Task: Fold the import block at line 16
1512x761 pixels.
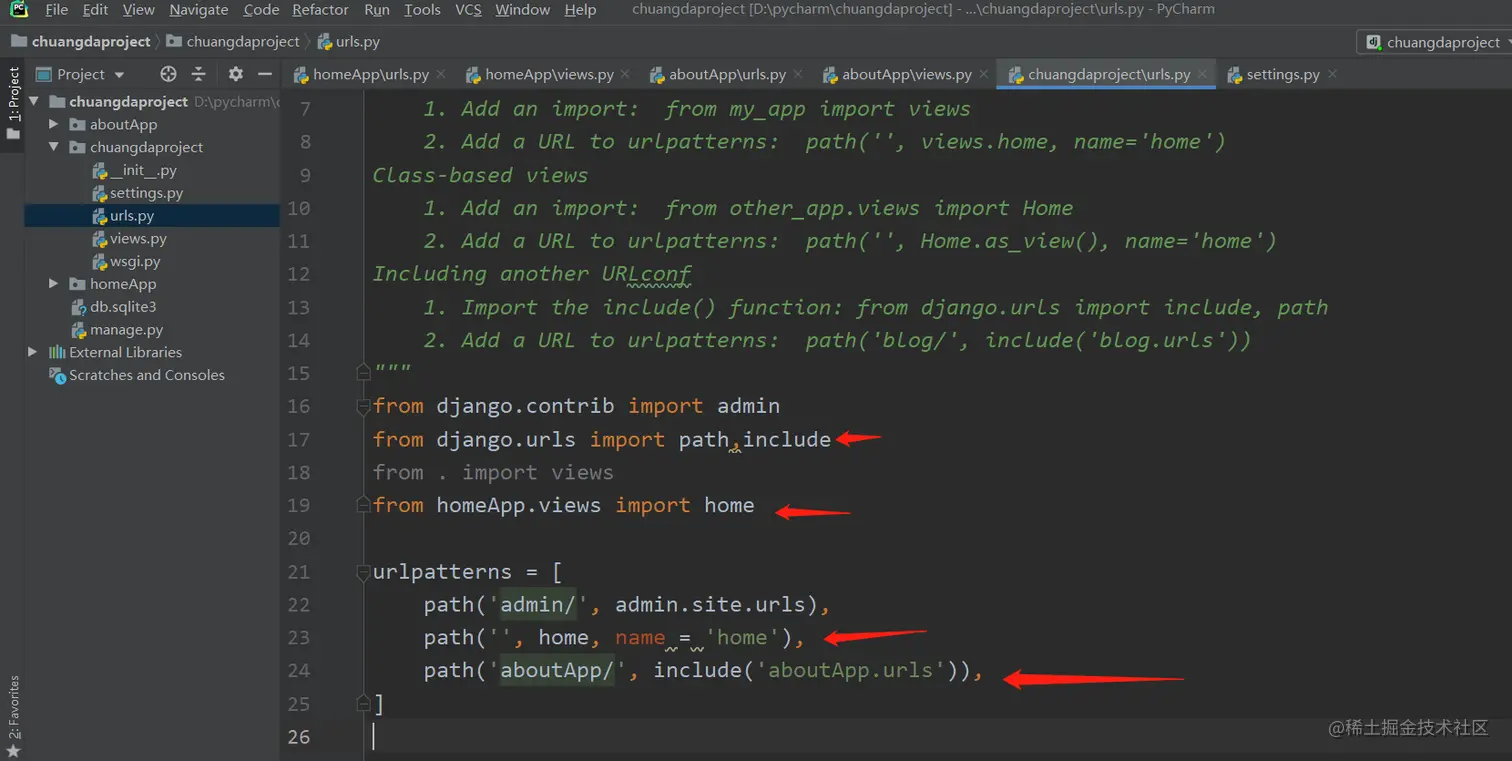Action: pyautogui.click(x=364, y=406)
